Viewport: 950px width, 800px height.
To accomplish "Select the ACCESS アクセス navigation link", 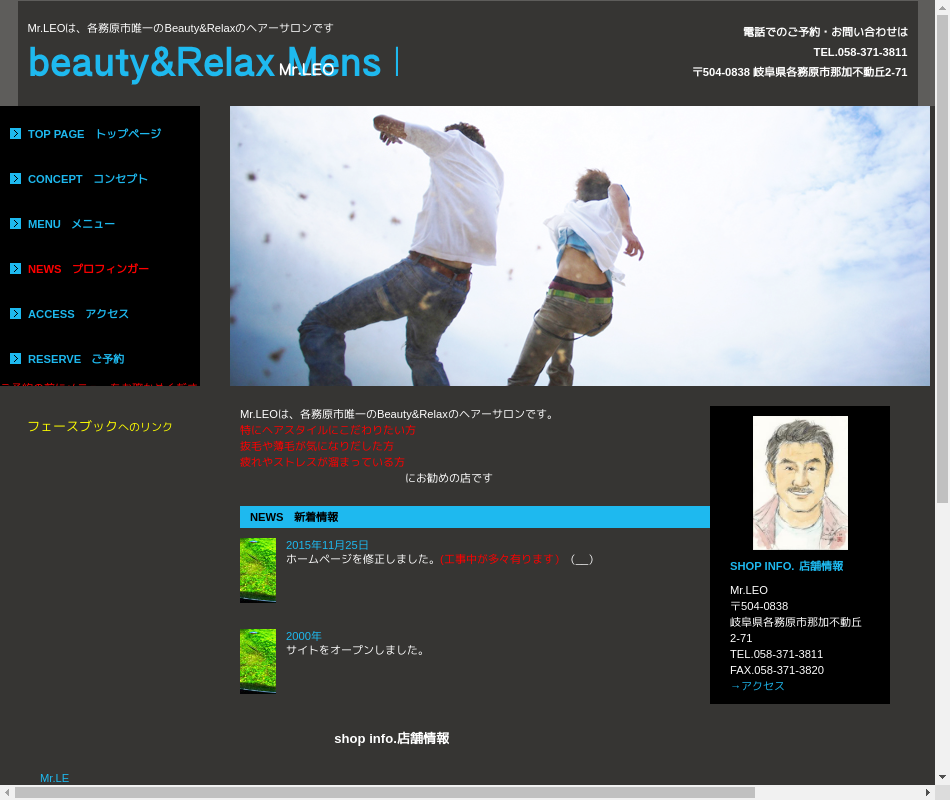I will [78, 314].
